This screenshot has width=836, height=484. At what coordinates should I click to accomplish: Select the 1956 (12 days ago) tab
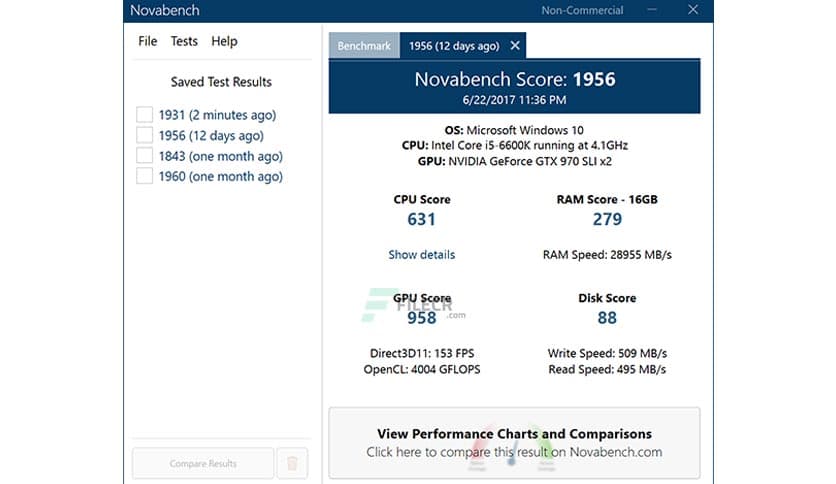pyautogui.click(x=454, y=46)
